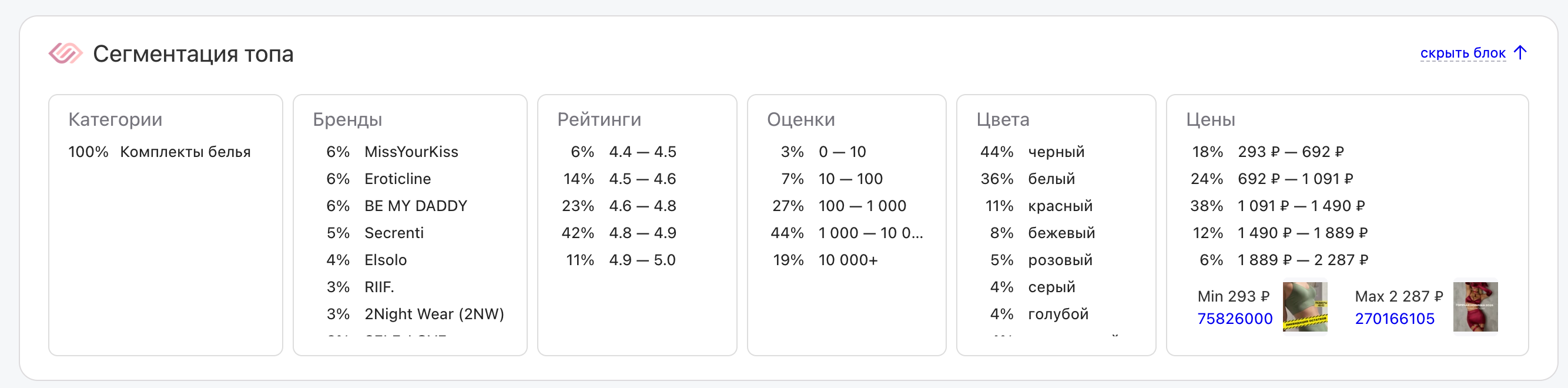
Task: Open product link 75826000
Action: (1234, 319)
